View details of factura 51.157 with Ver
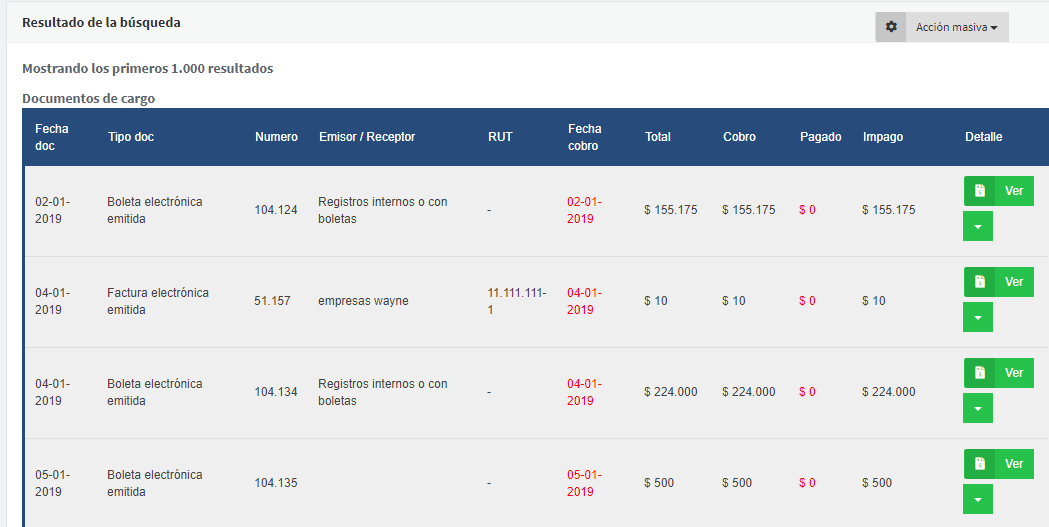The width and height of the screenshot is (1049, 527). point(1014,282)
